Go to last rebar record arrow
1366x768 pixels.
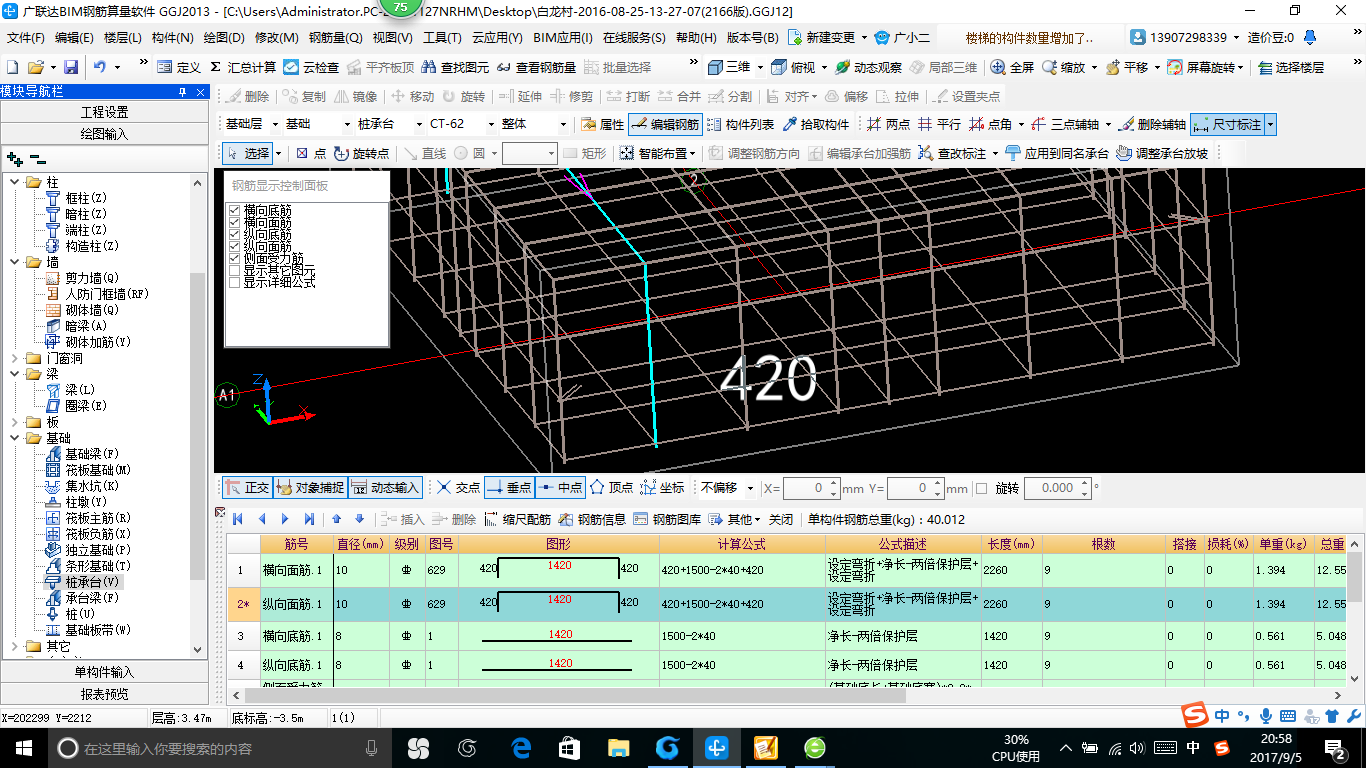309,519
